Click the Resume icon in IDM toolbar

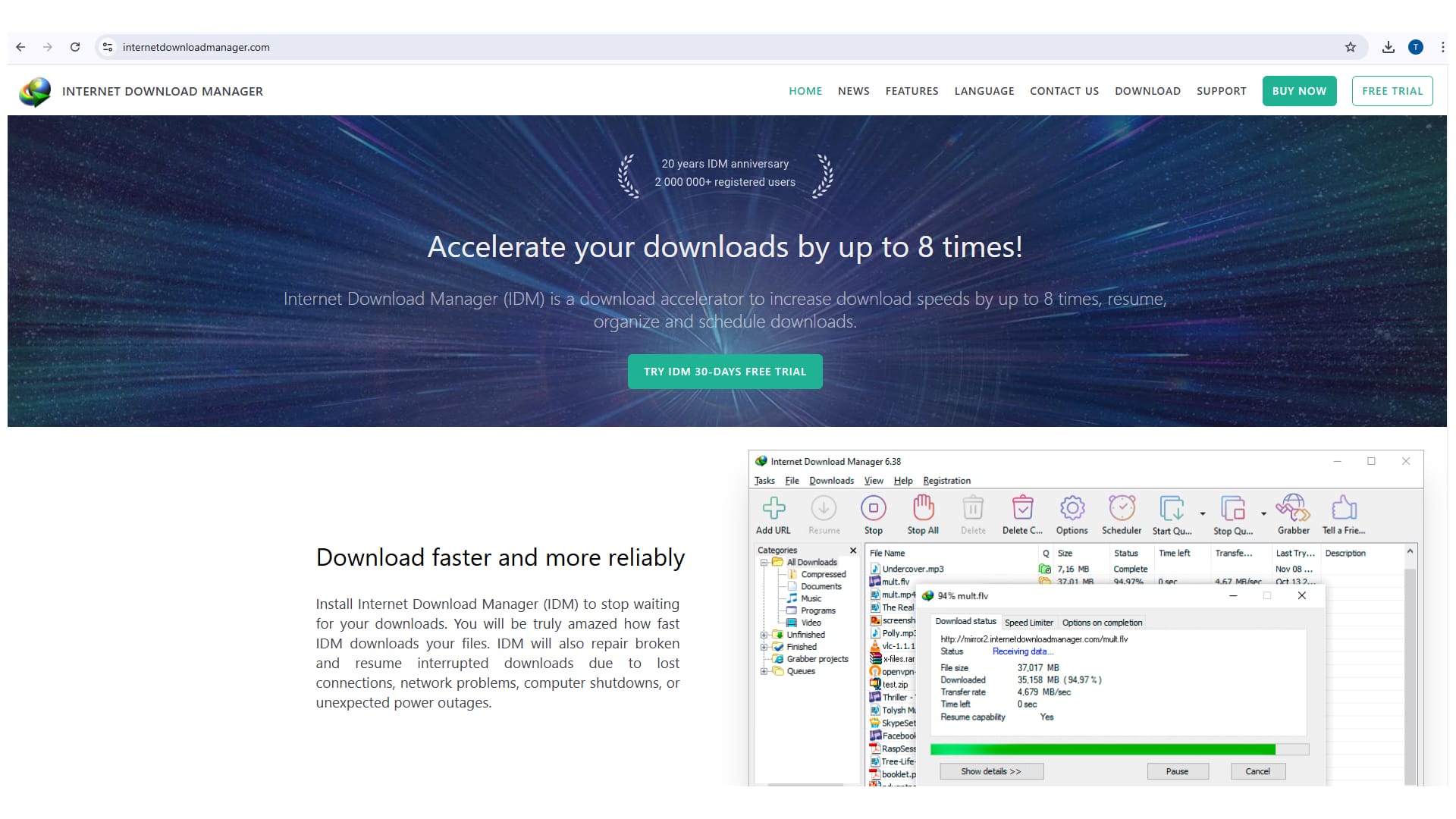pyautogui.click(x=824, y=508)
